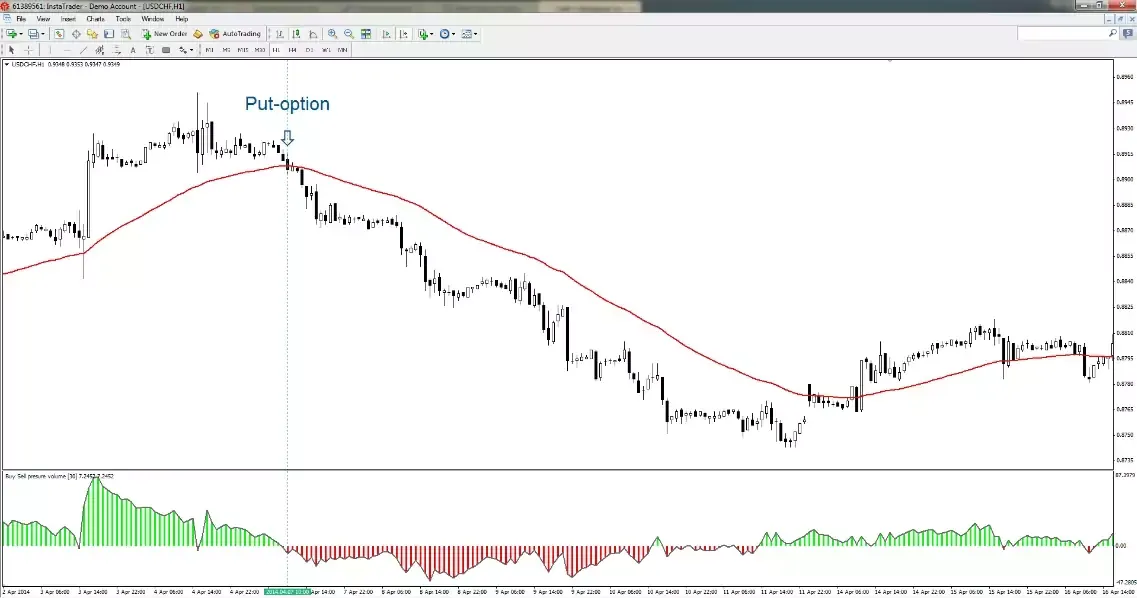The image size is (1137, 598).
Task: Select the Cursor arrow tool
Action: click(12, 50)
